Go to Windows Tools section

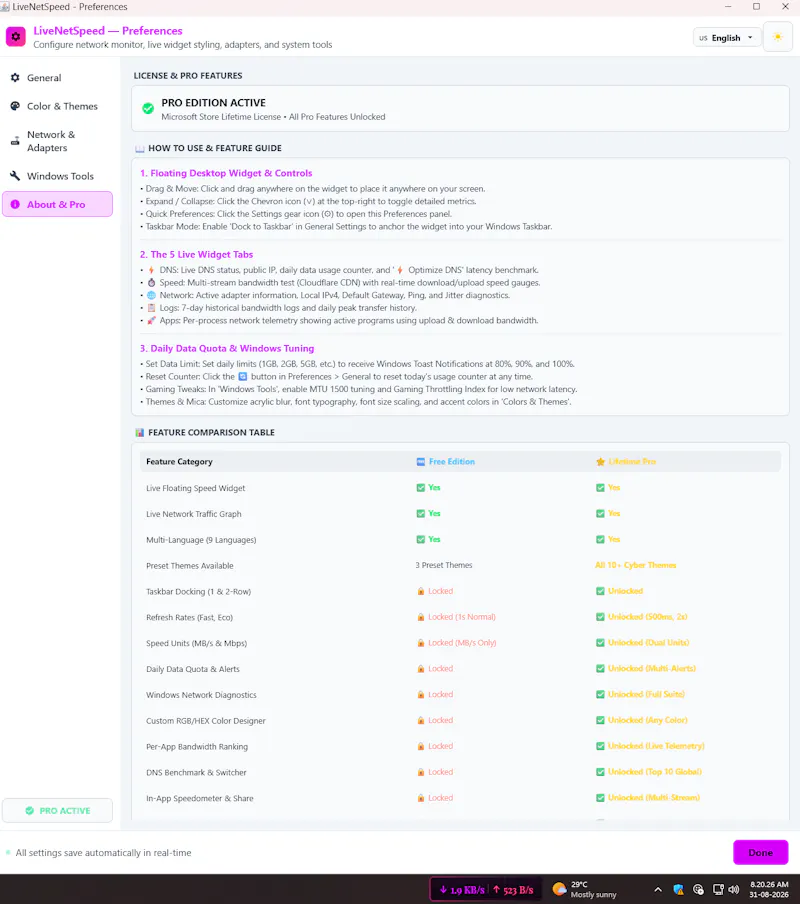point(57,176)
